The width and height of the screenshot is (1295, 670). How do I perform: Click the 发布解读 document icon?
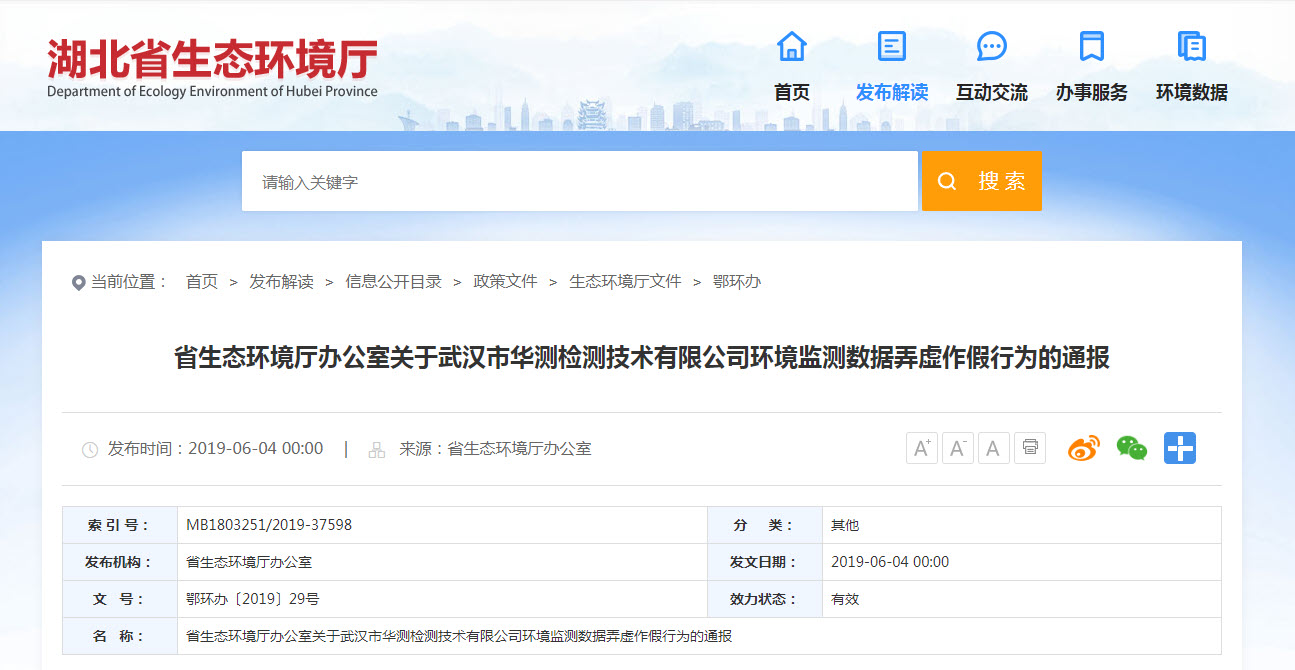coord(891,46)
